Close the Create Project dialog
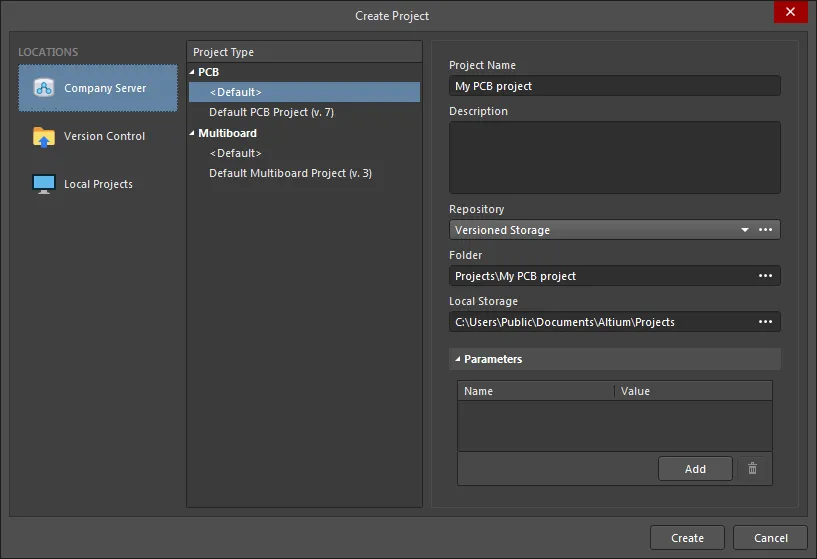Viewport: 817px width, 559px height. click(x=790, y=11)
